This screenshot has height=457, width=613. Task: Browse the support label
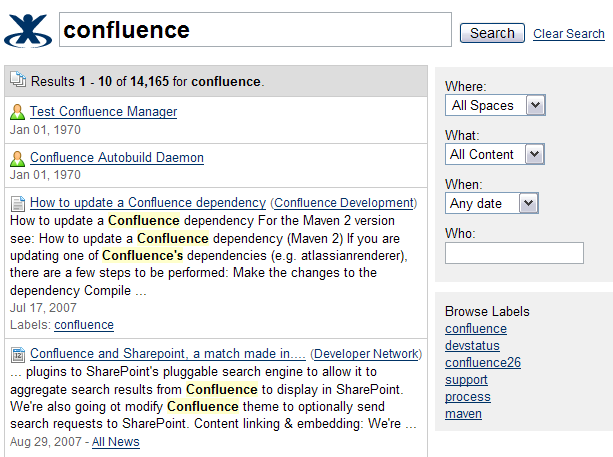pos(466,380)
